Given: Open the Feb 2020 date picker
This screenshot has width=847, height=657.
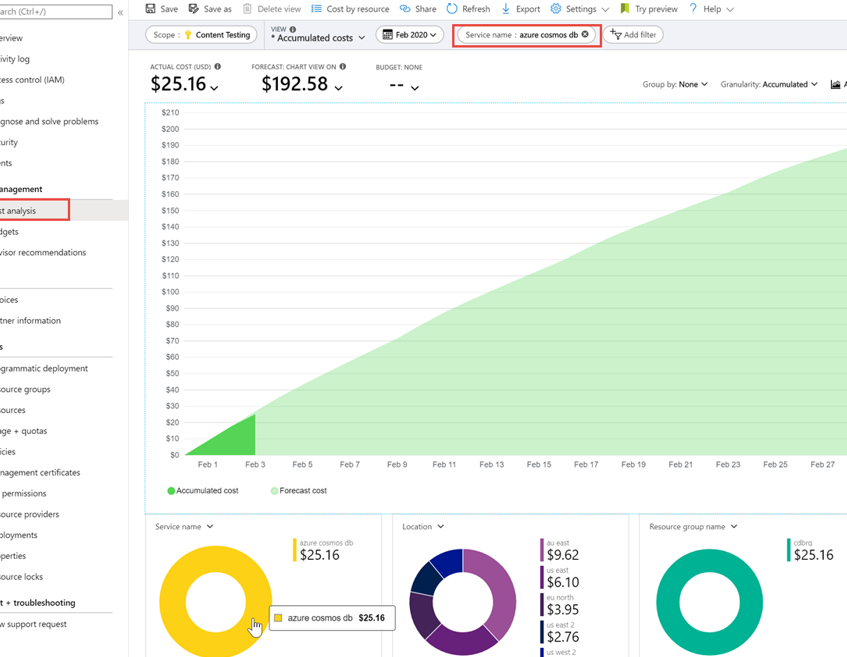Looking at the screenshot, I should coord(410,34).
